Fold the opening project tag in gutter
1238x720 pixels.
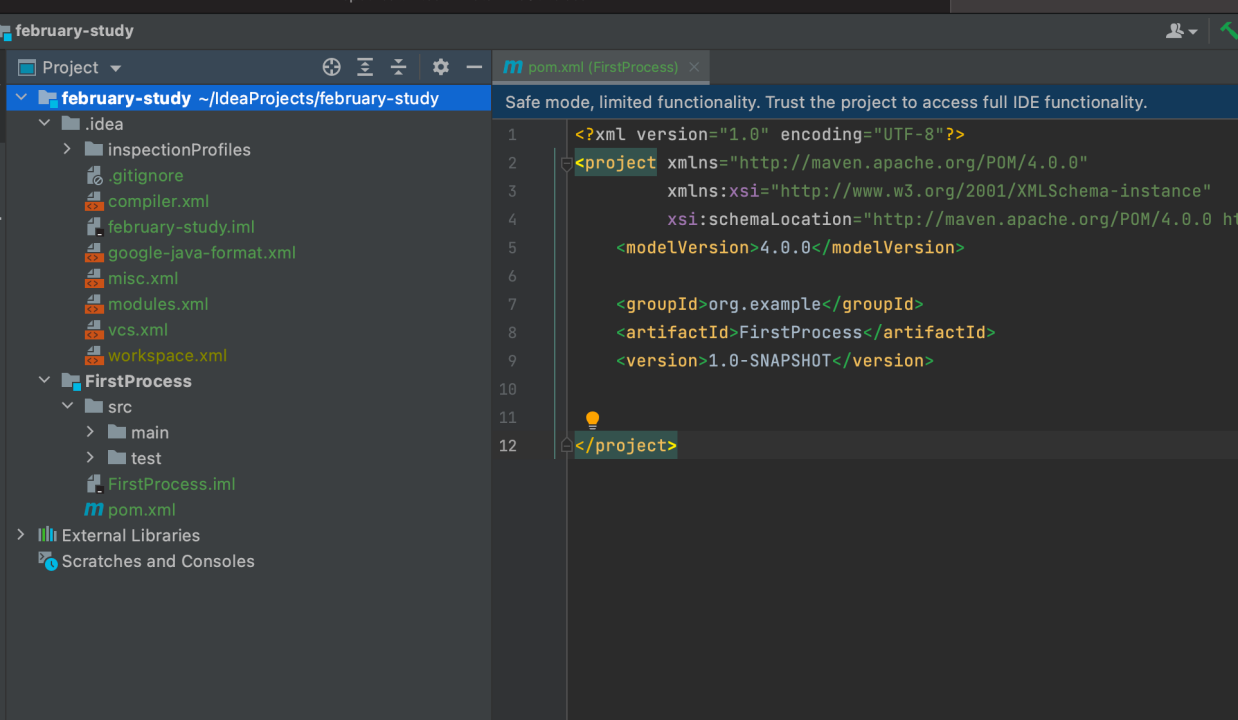[566, 163]
